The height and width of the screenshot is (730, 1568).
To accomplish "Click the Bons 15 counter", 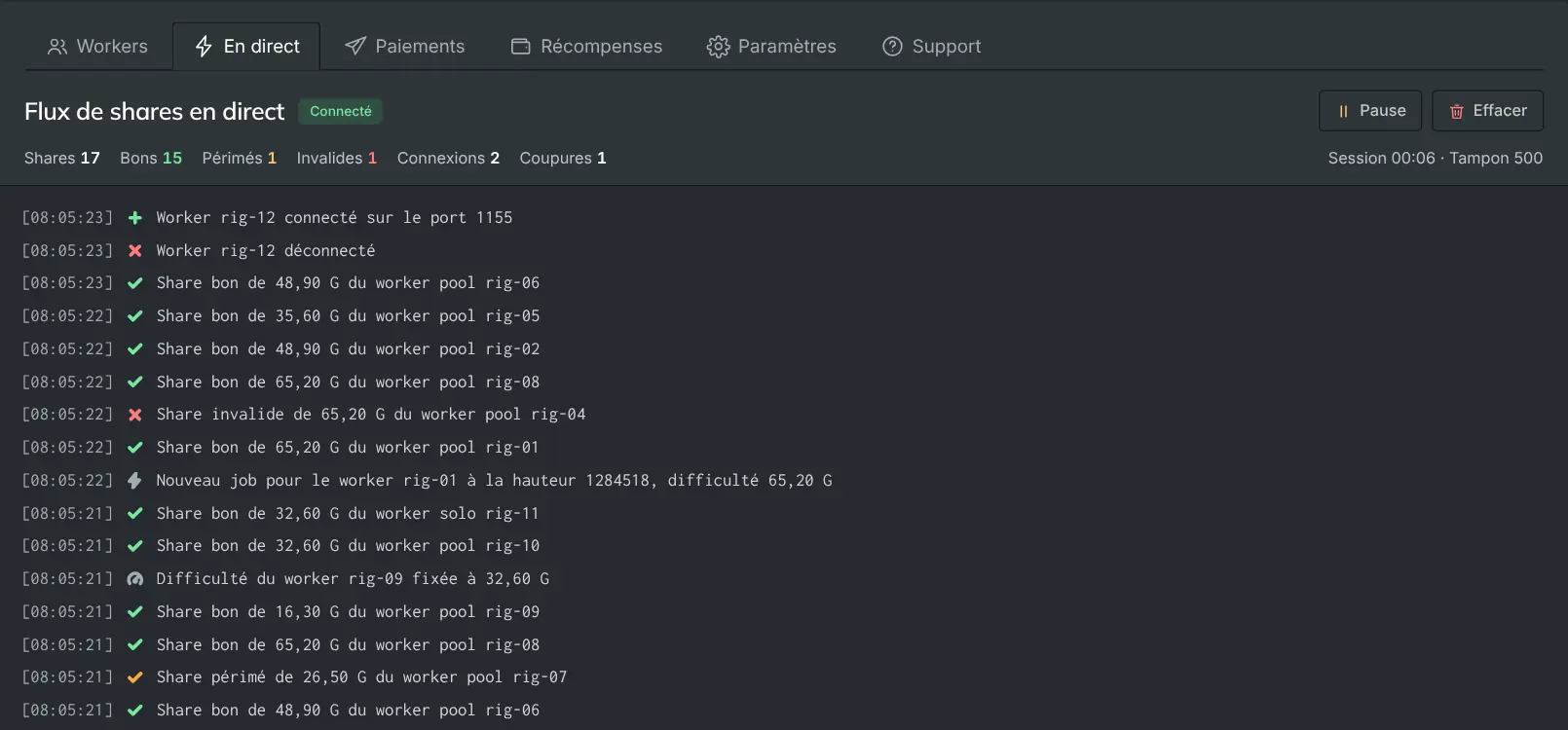I will tap(151, 158).
